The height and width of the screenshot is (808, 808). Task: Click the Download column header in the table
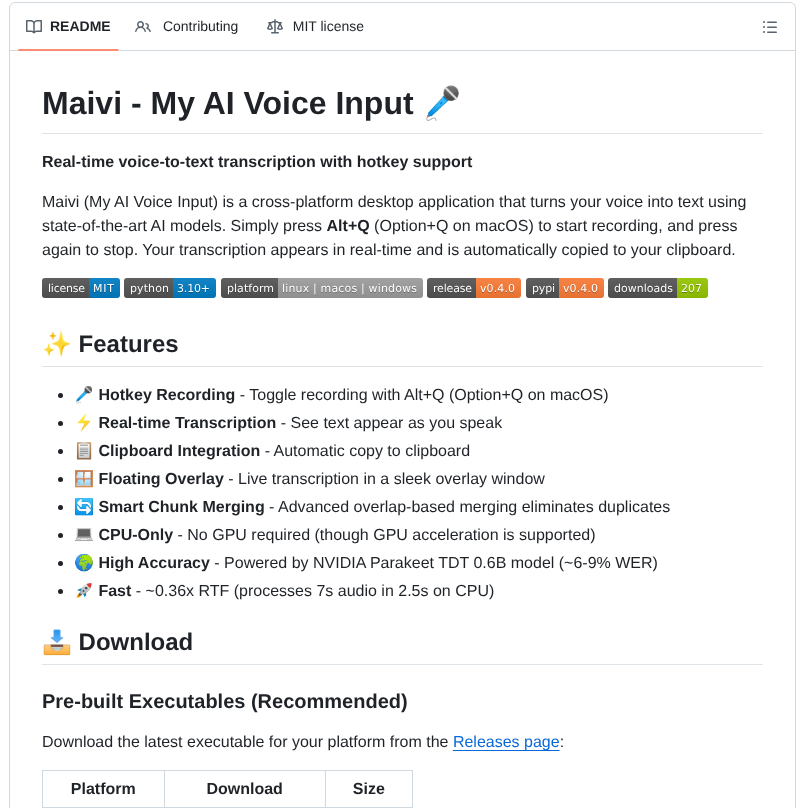tap(244, 789)
